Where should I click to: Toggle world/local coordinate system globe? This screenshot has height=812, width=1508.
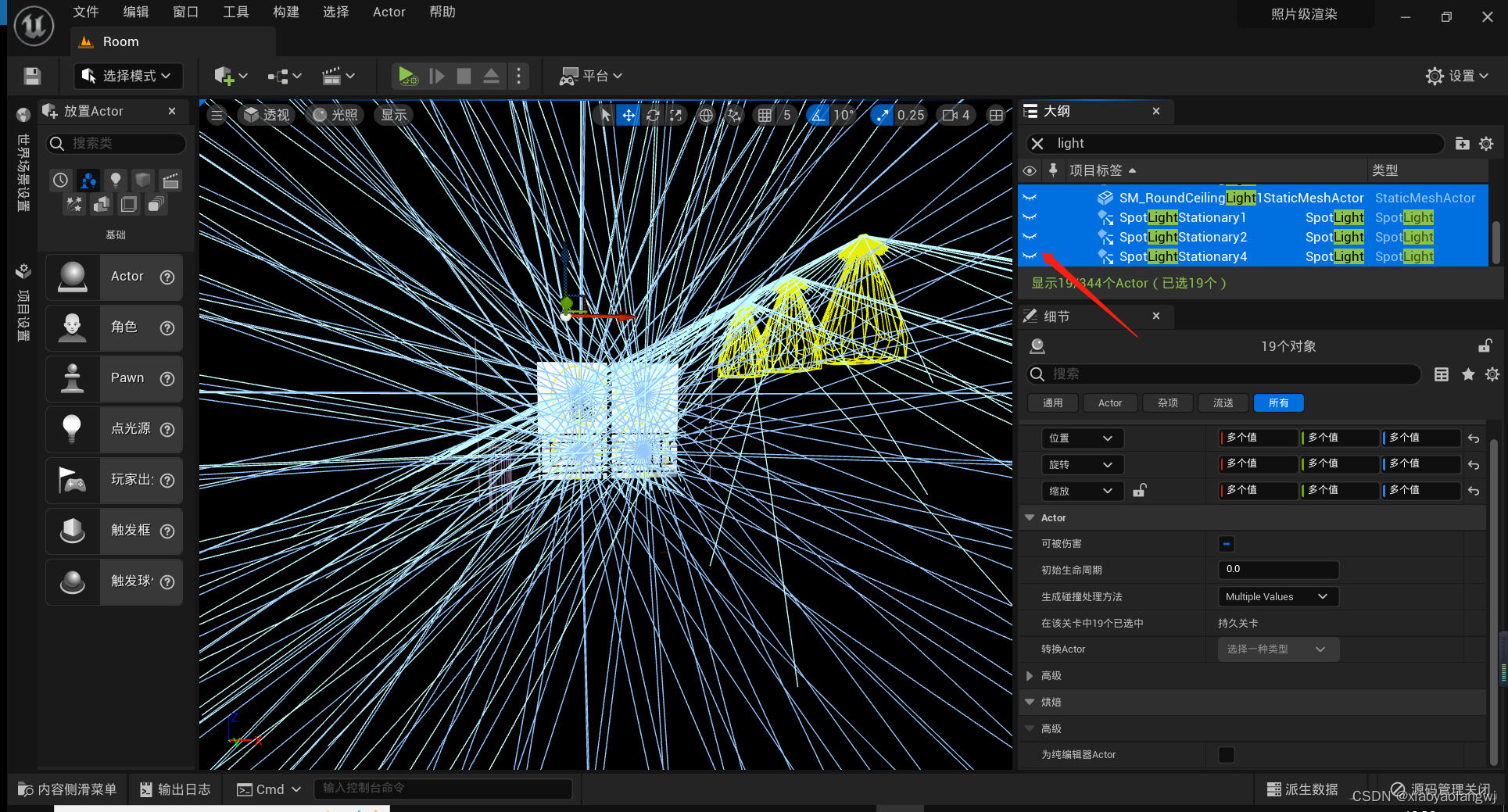click(706, 115)
